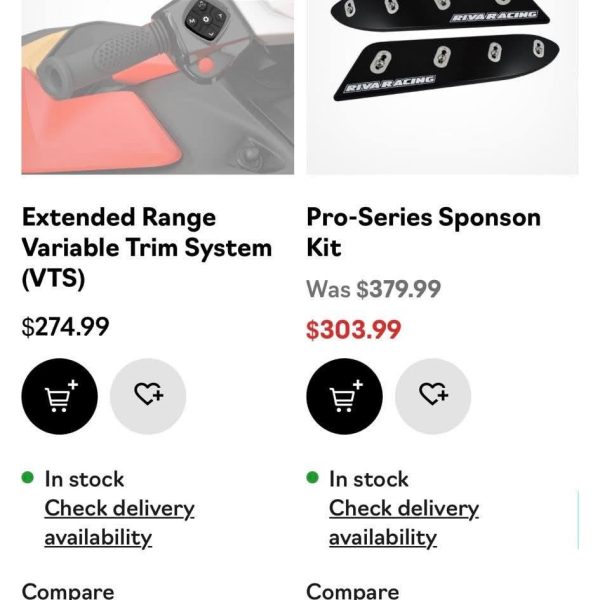The height and width of the screenshot is (600, 600).
Task: Check delivery availability for the VTS
Action: tap(118, 522)
